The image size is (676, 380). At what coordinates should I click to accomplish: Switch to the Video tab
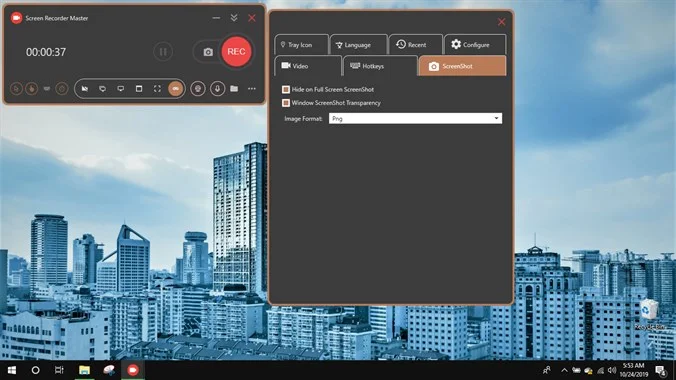[x=308, y=66]
